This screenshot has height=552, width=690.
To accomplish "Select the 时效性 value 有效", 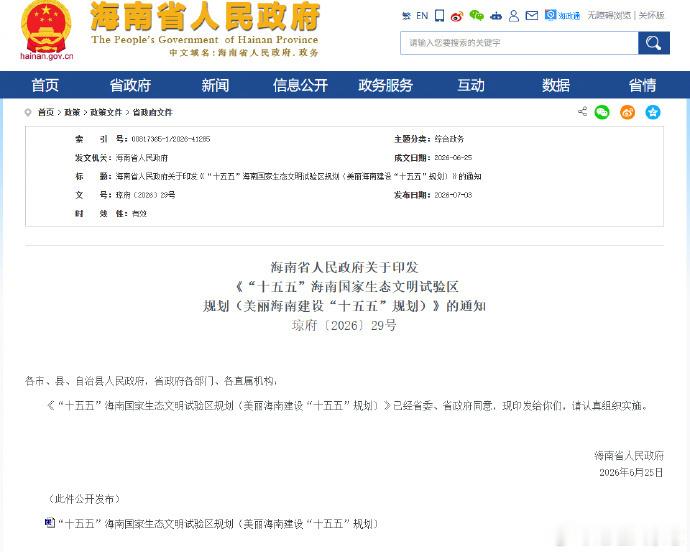I will pos(139,213).
